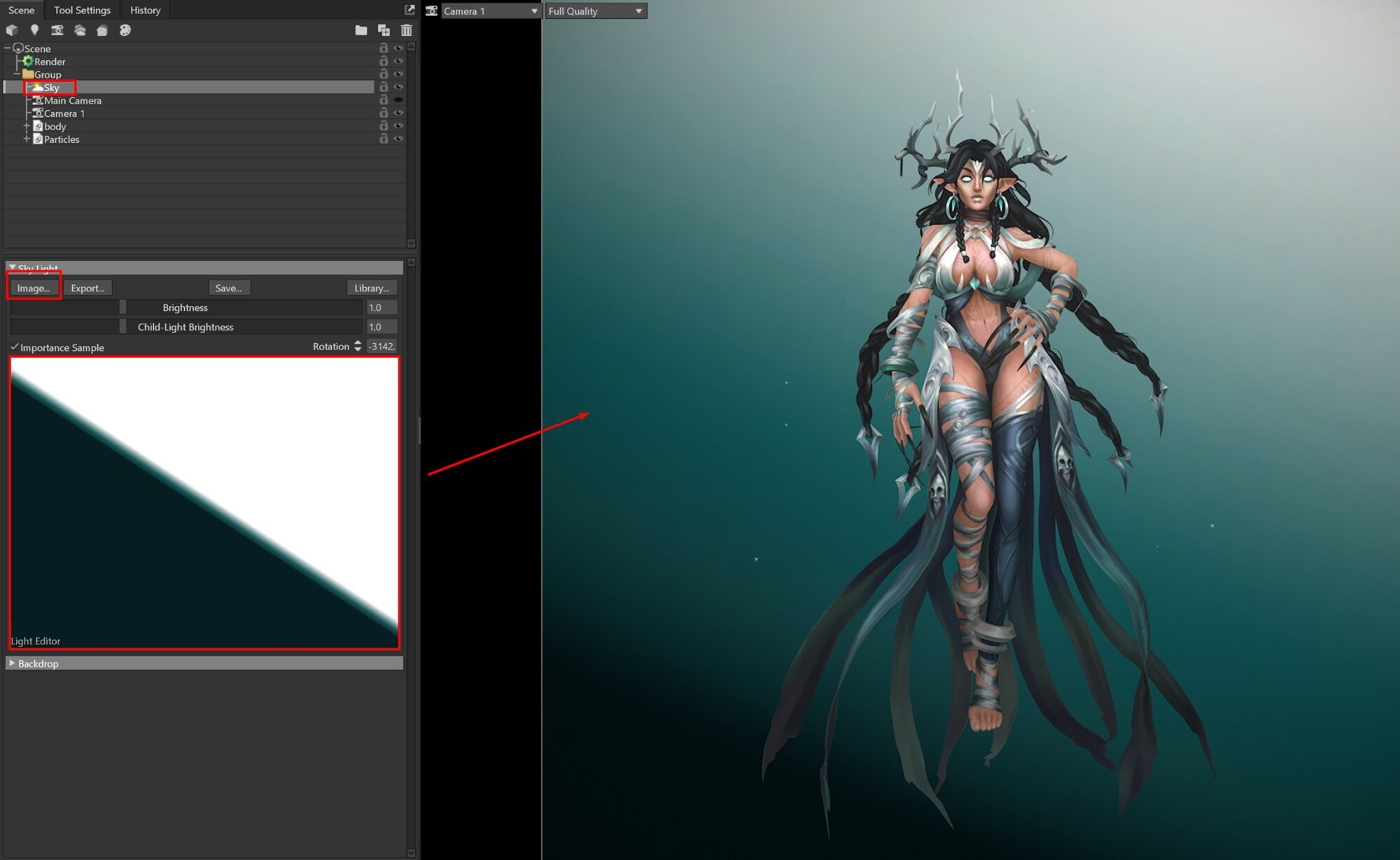Click the sky Light Editor preview image

tap(204, 502)
